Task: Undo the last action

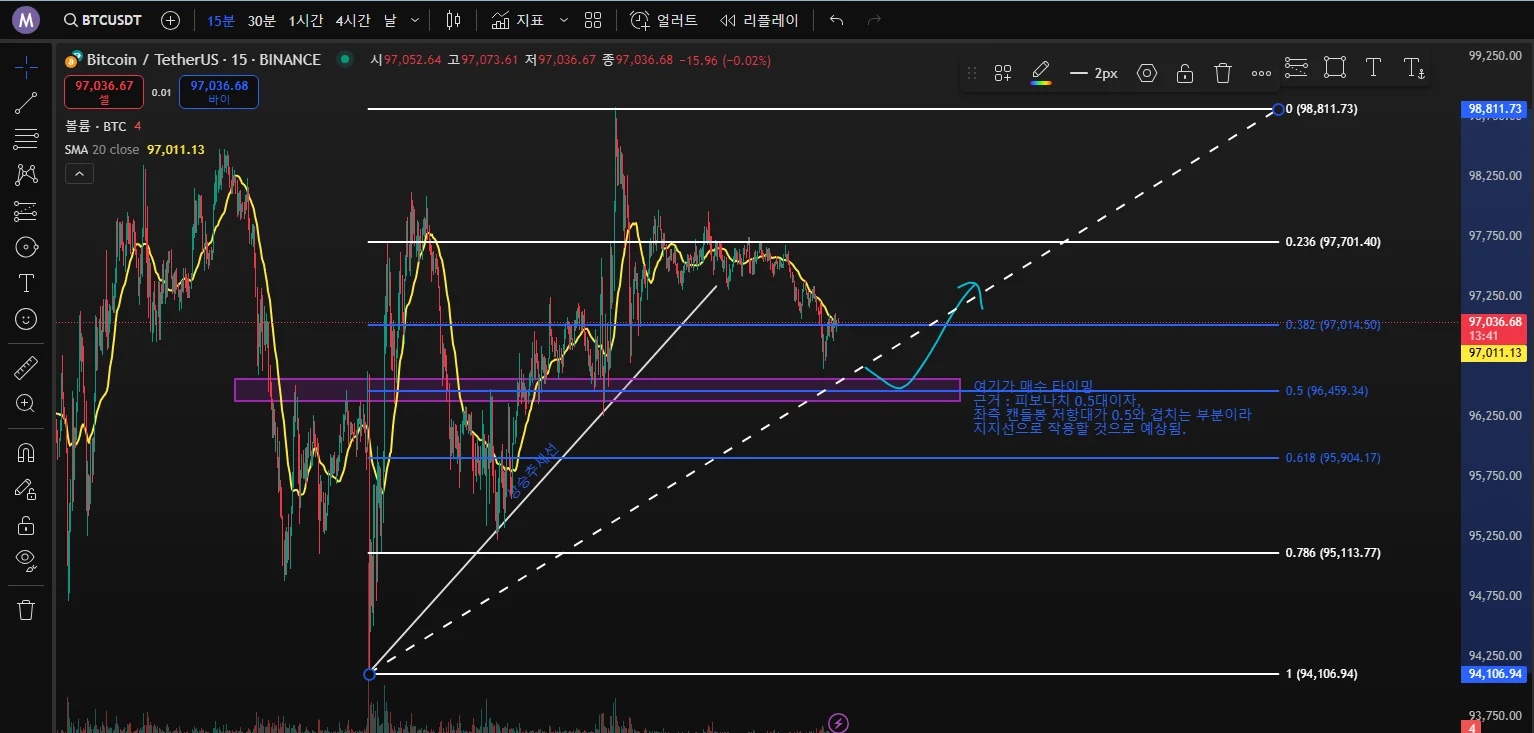Action: (x=837, y=20)
